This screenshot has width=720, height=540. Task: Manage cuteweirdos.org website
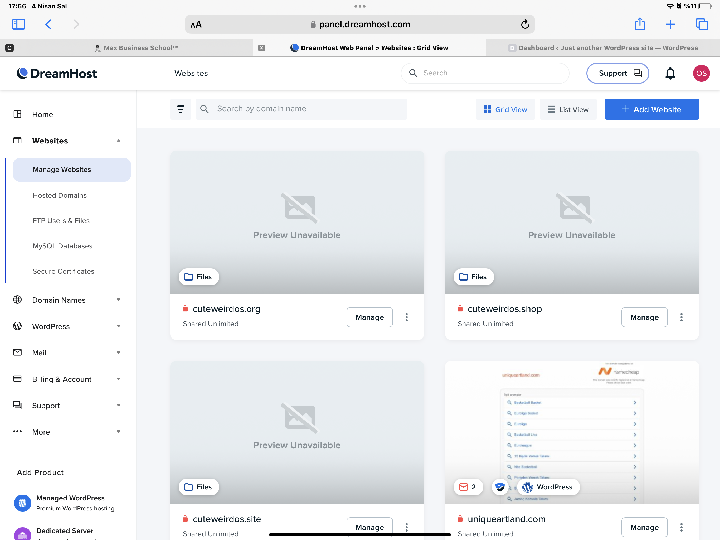click(x=370, y=317)
